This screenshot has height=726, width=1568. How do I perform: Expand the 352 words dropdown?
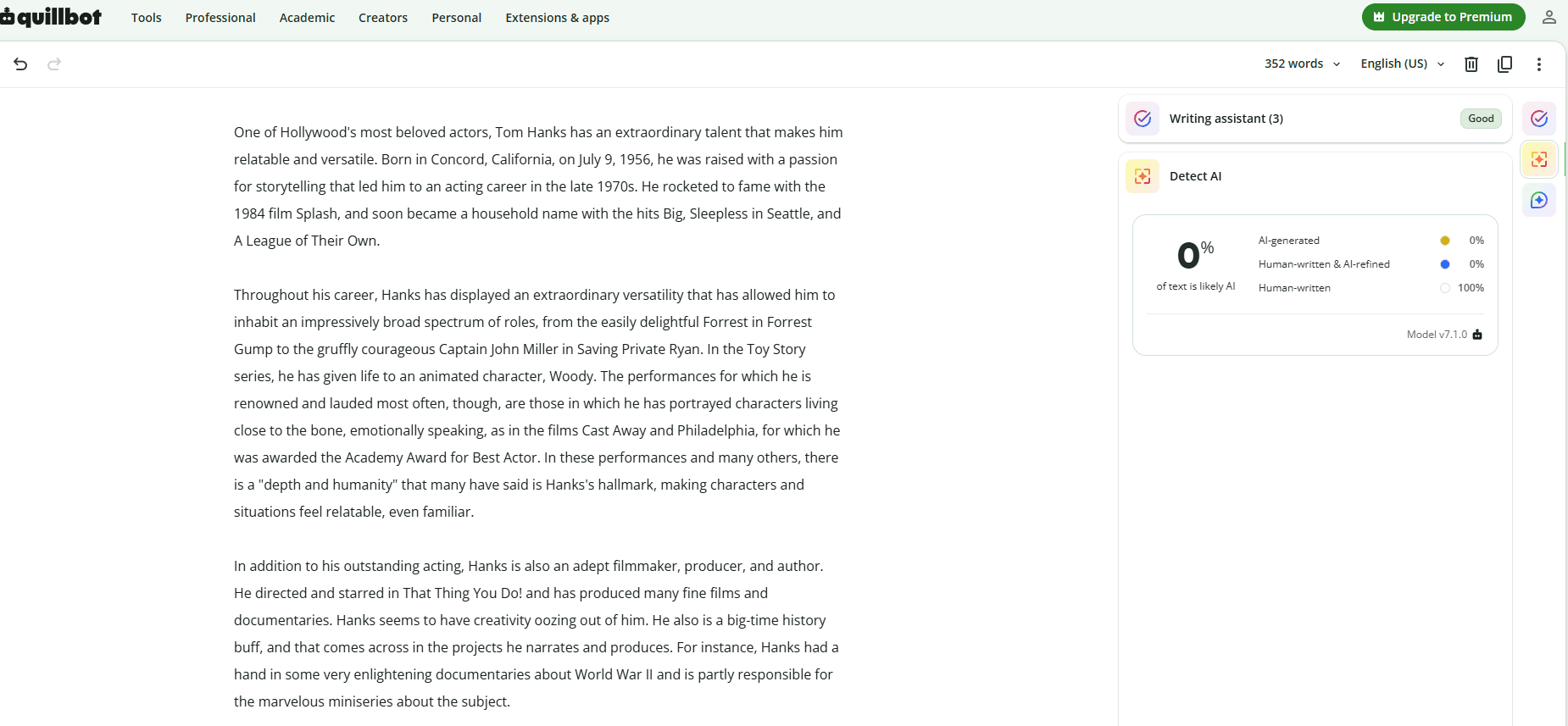(1303, 64)
